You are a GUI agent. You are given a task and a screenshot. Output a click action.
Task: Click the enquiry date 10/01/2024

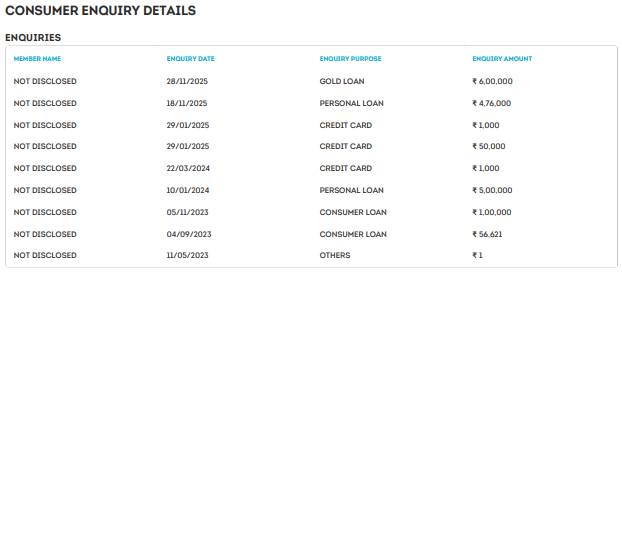point(188,190)
